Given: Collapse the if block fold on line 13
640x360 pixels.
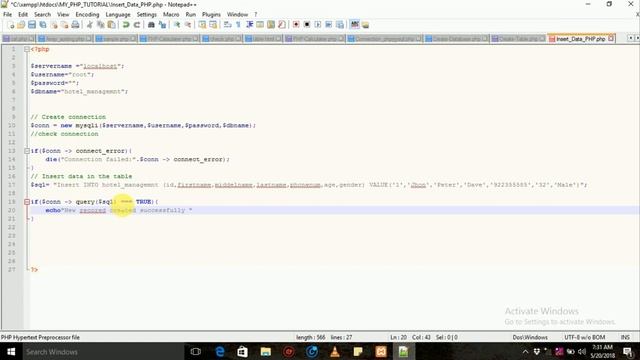Looking at the screenshot, I should coord(27,151).
